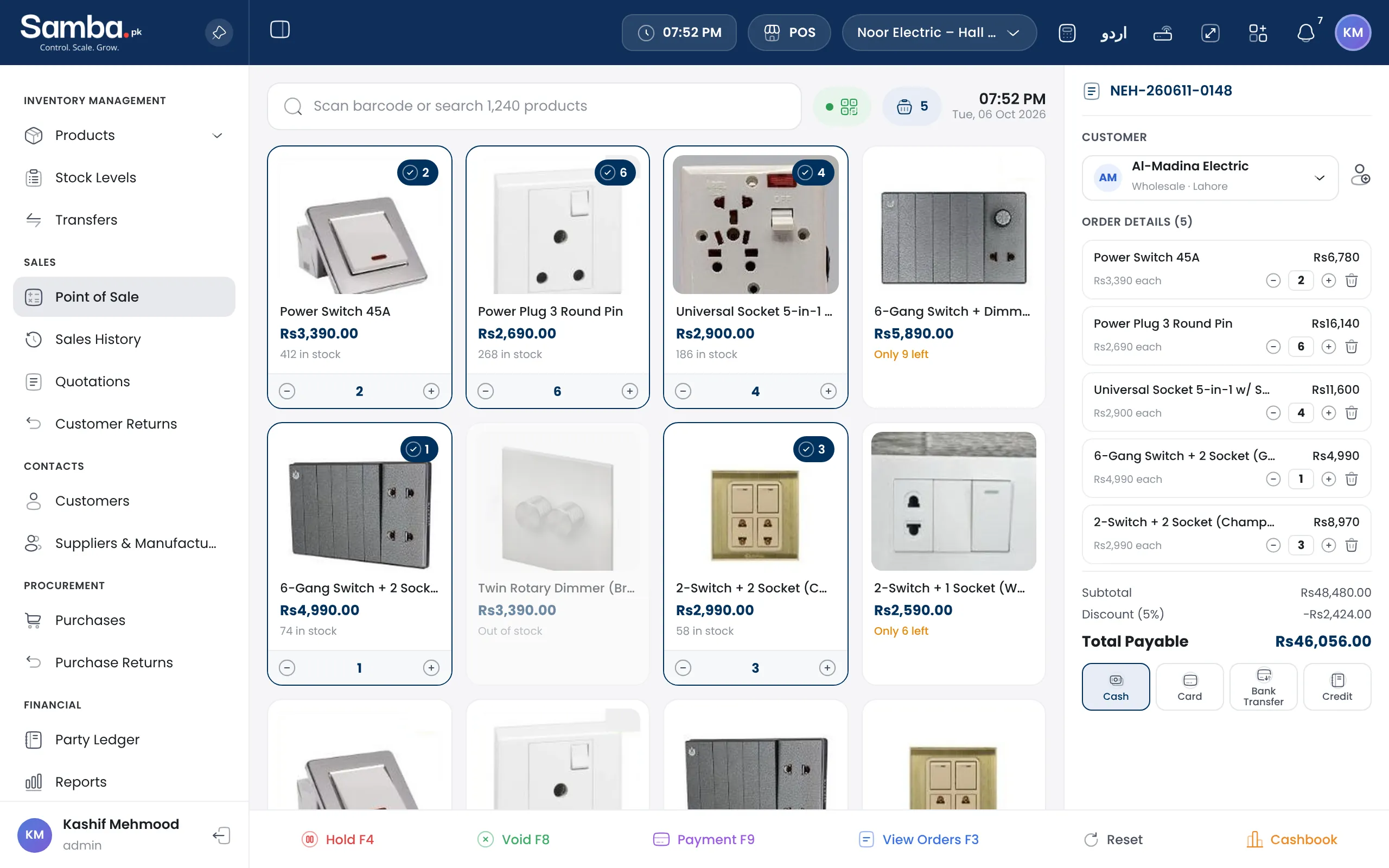This screenshot has width=1389, height=868.
Task: Click the barcode scanner status icon
Action: click(x=842, y=106)
